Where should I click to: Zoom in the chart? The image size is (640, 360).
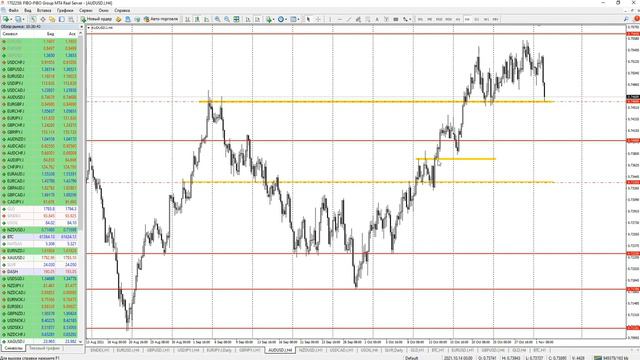coord(218,19)
